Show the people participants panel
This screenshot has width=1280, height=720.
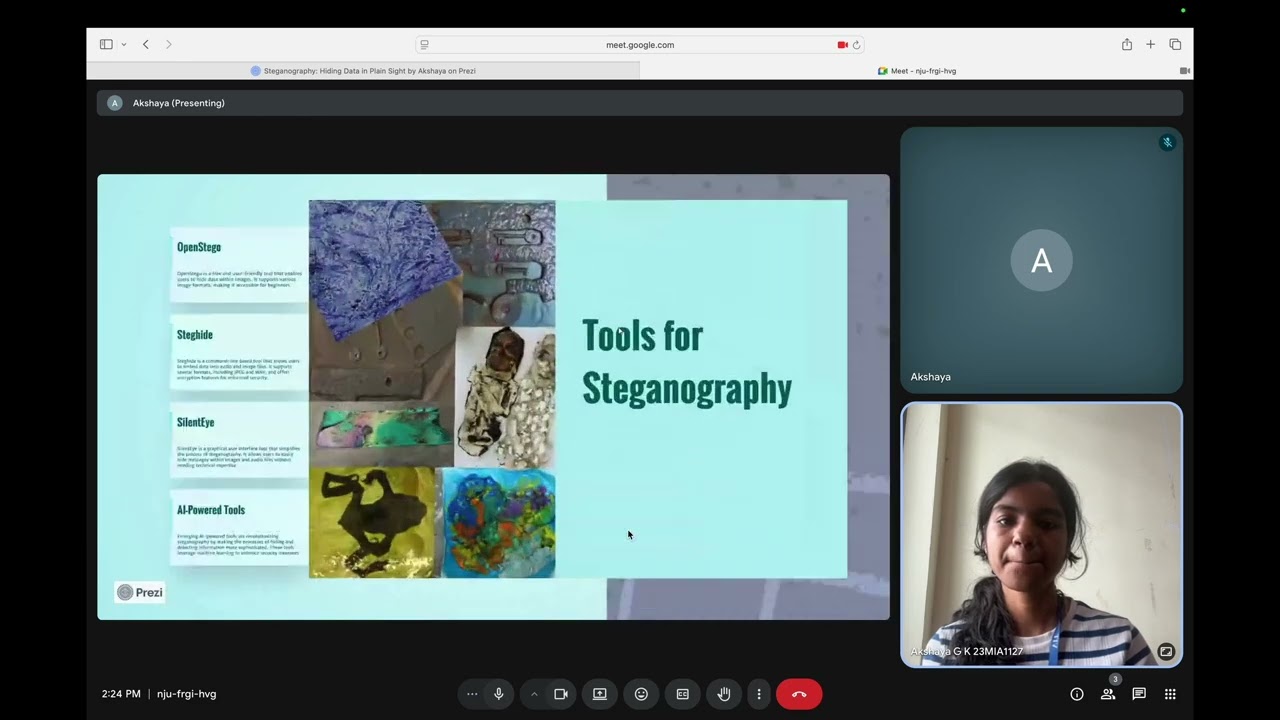point(1108,694)
